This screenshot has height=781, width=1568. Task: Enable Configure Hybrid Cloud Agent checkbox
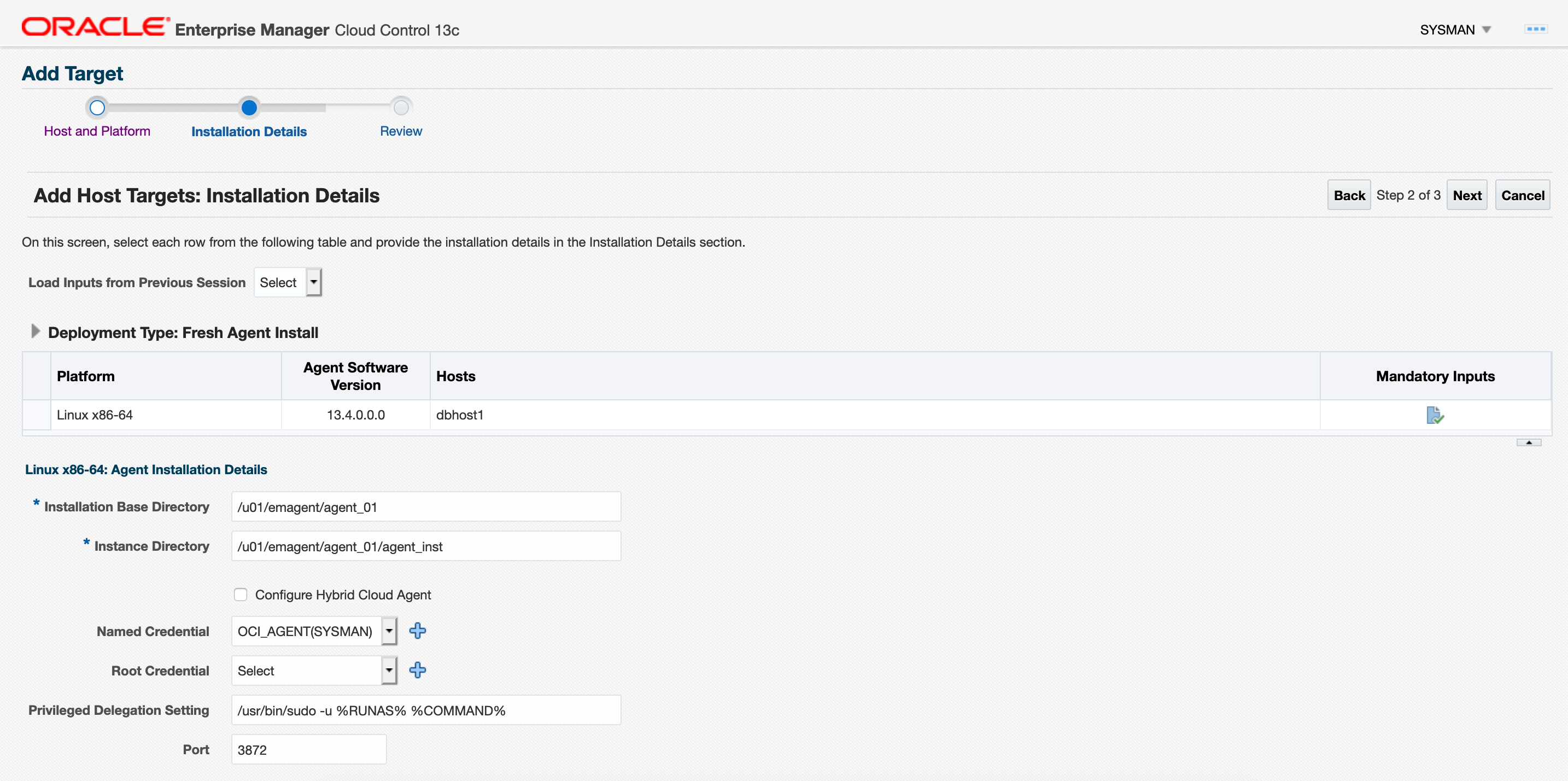pos(241,595)
